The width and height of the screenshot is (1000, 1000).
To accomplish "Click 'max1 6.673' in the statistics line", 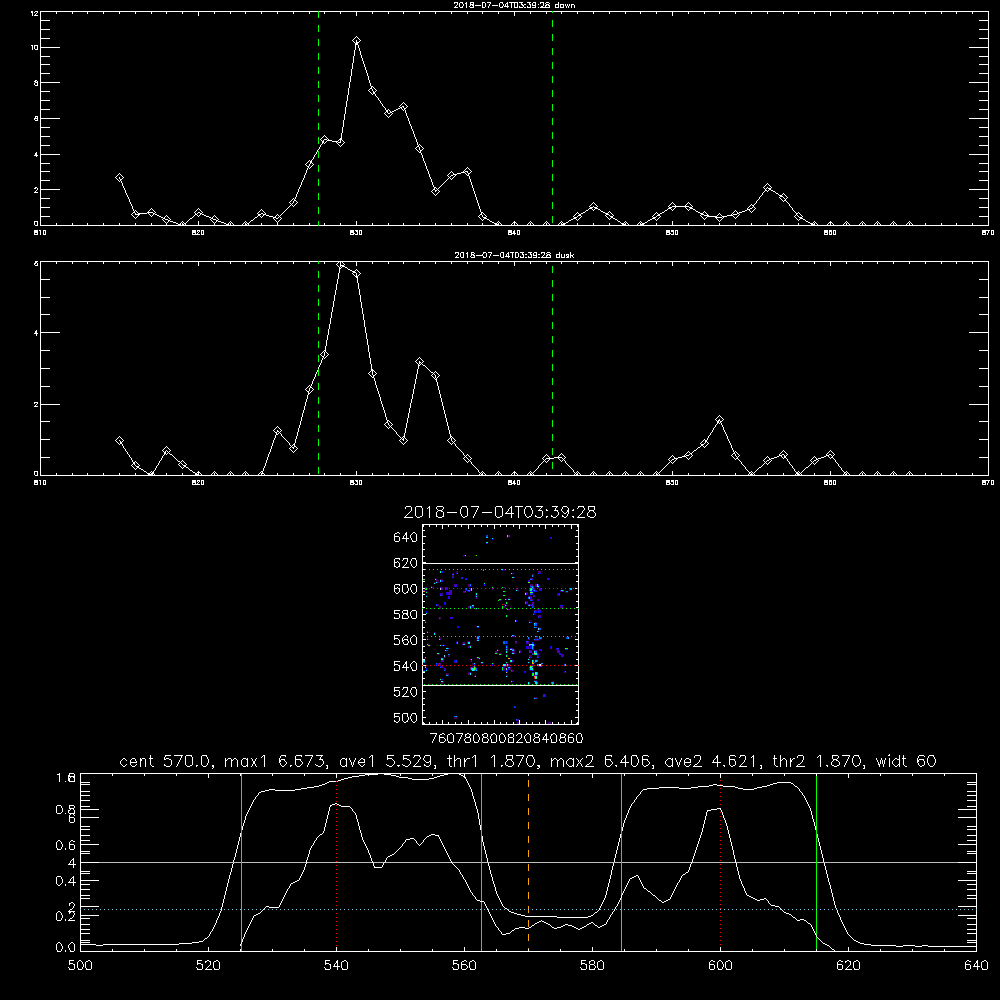I will (278, 761).
